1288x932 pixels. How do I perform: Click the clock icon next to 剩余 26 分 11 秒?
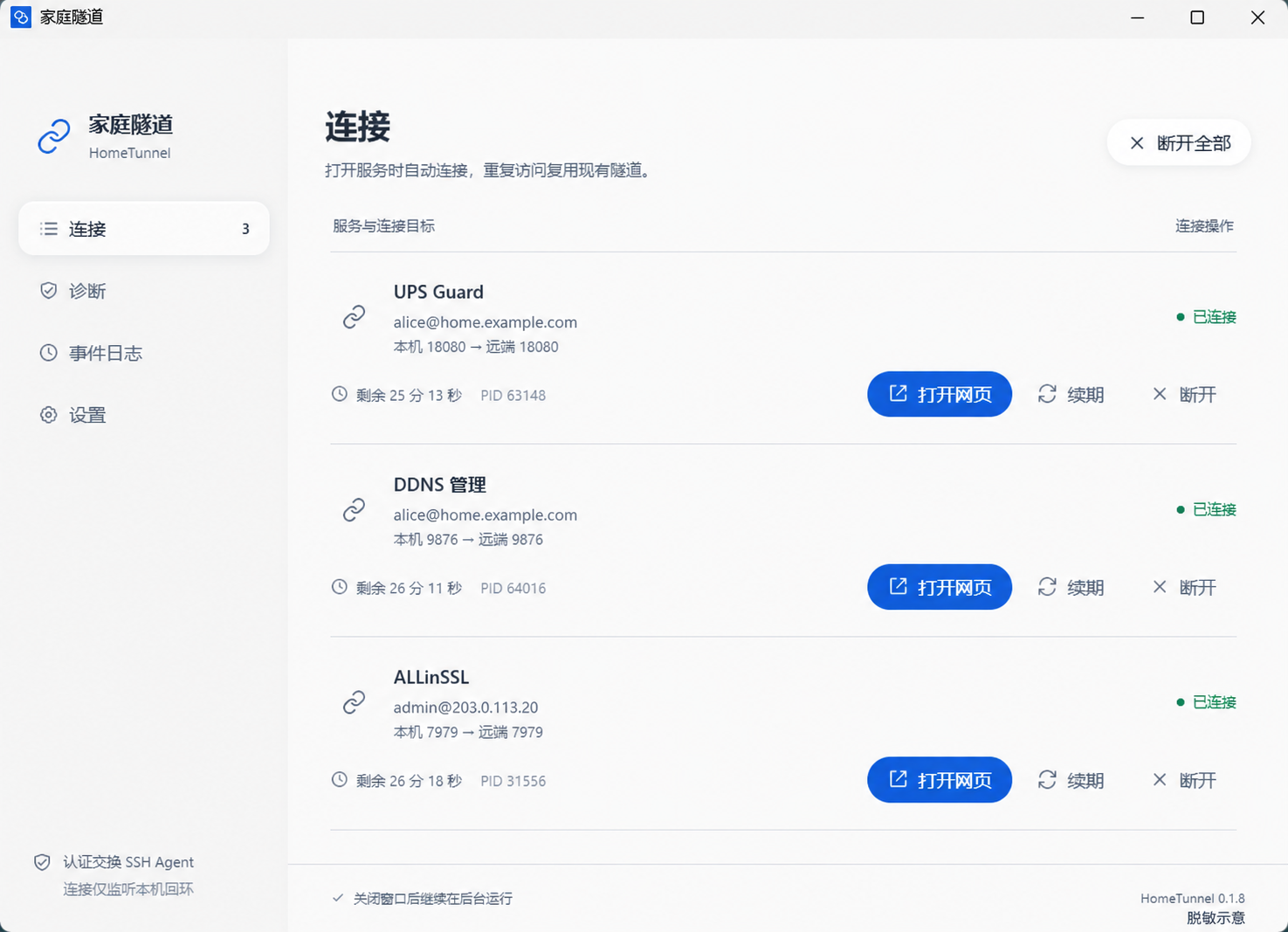pyautogui.click(x=340, y=587)
